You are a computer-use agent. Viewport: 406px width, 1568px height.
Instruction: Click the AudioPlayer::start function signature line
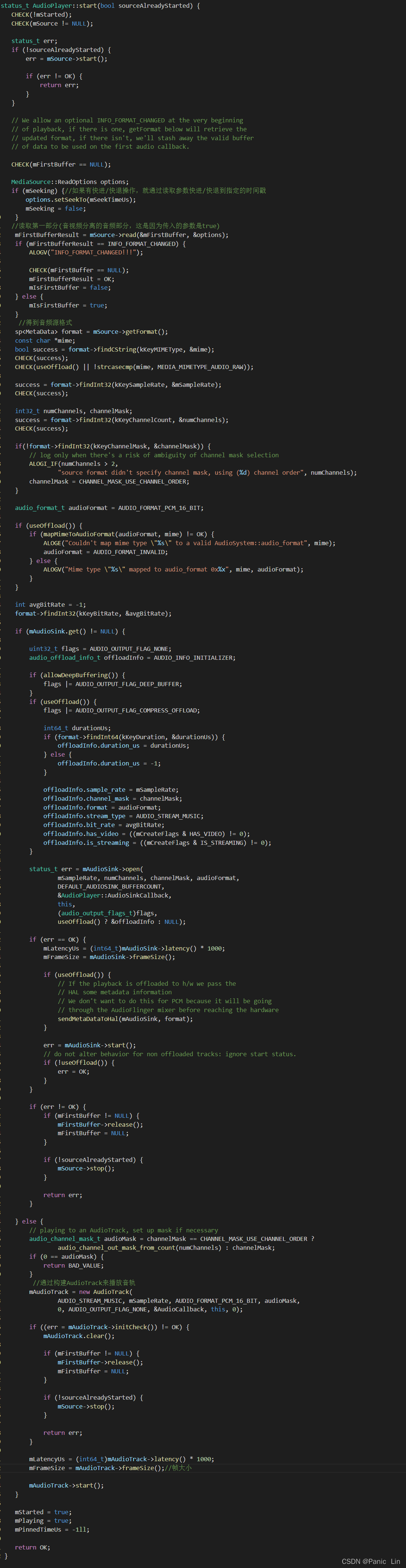(100, 6)
